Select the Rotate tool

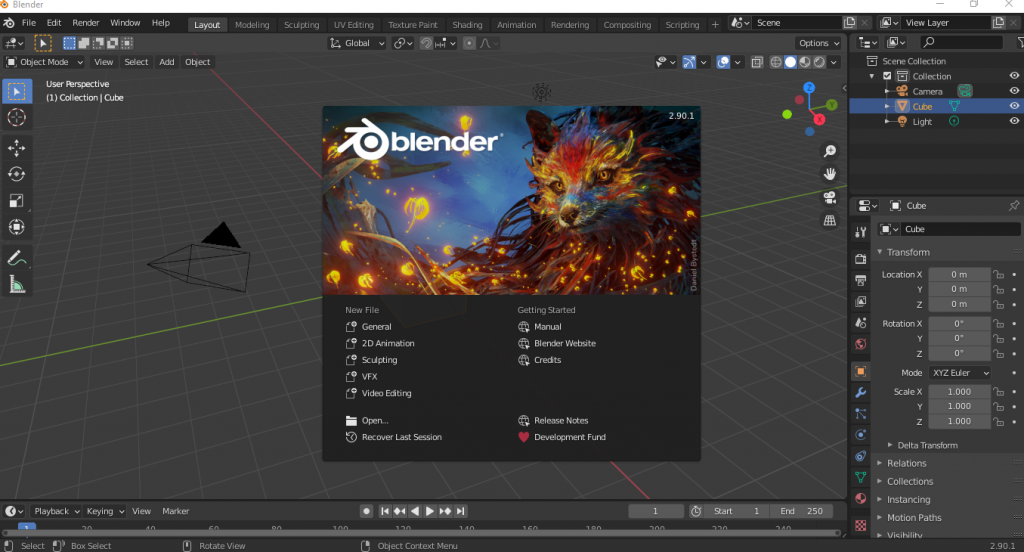pos(17,174)
